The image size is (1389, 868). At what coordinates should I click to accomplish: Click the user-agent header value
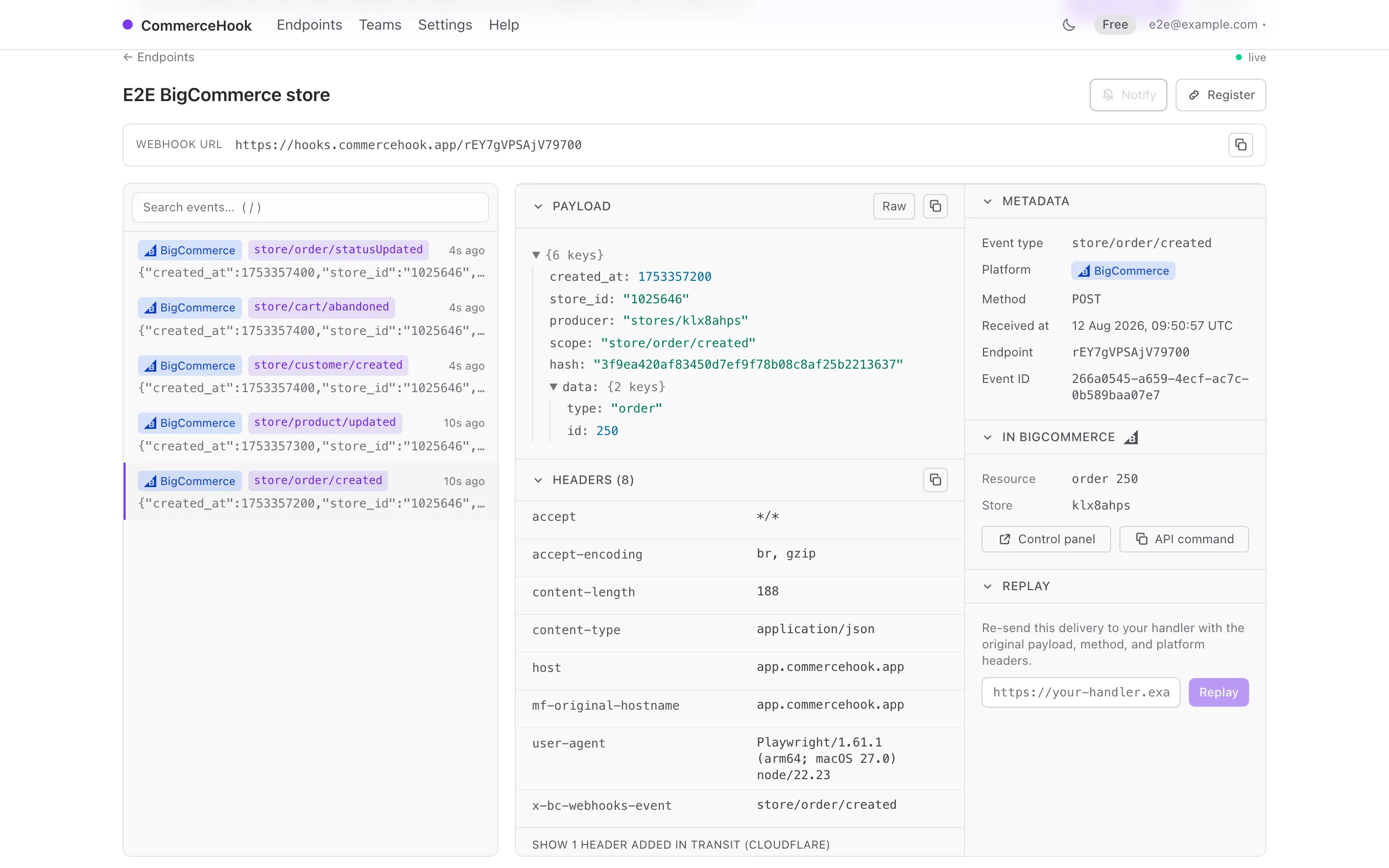tap(826, 758)
